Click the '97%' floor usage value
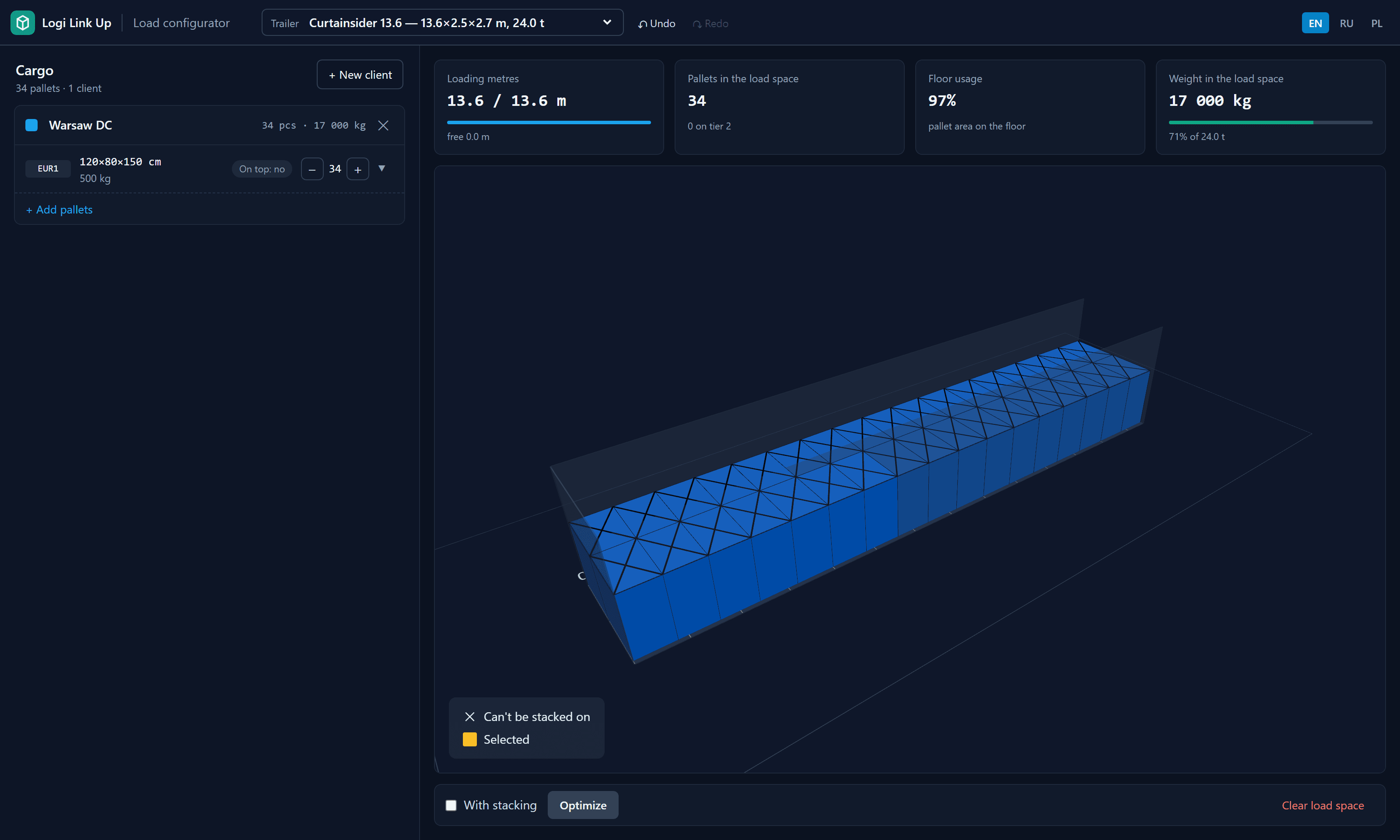 click(942, 101)
